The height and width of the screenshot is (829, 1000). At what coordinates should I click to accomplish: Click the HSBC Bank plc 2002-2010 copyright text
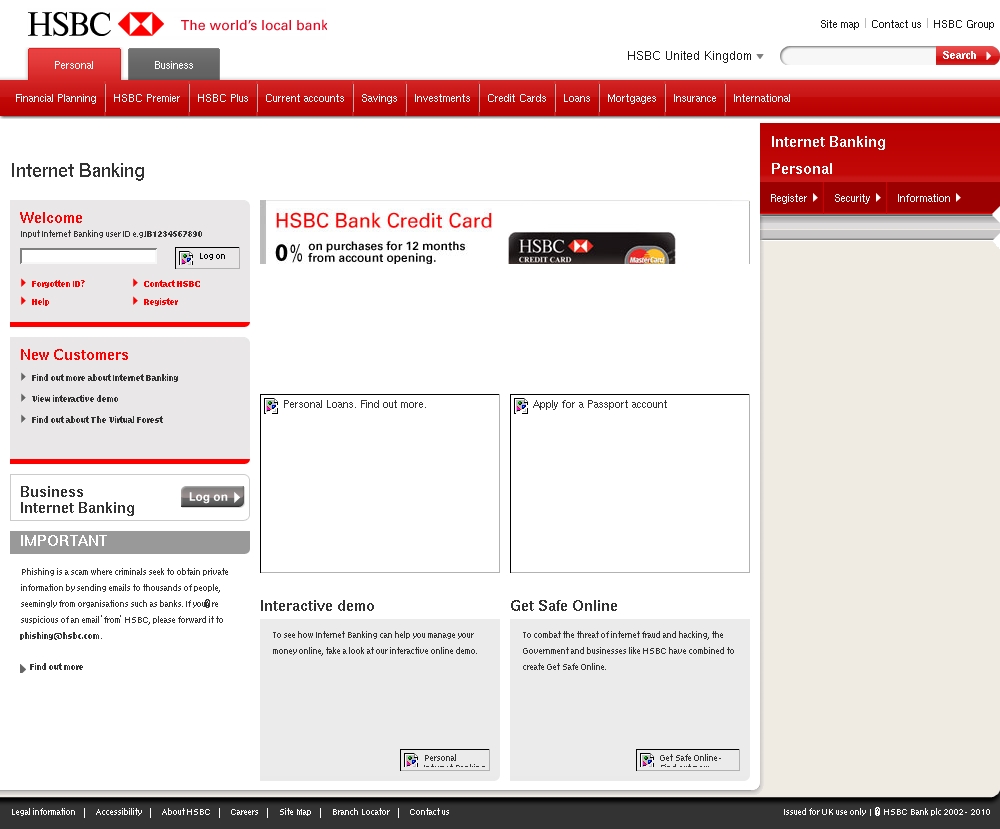[x=936, y=812]
